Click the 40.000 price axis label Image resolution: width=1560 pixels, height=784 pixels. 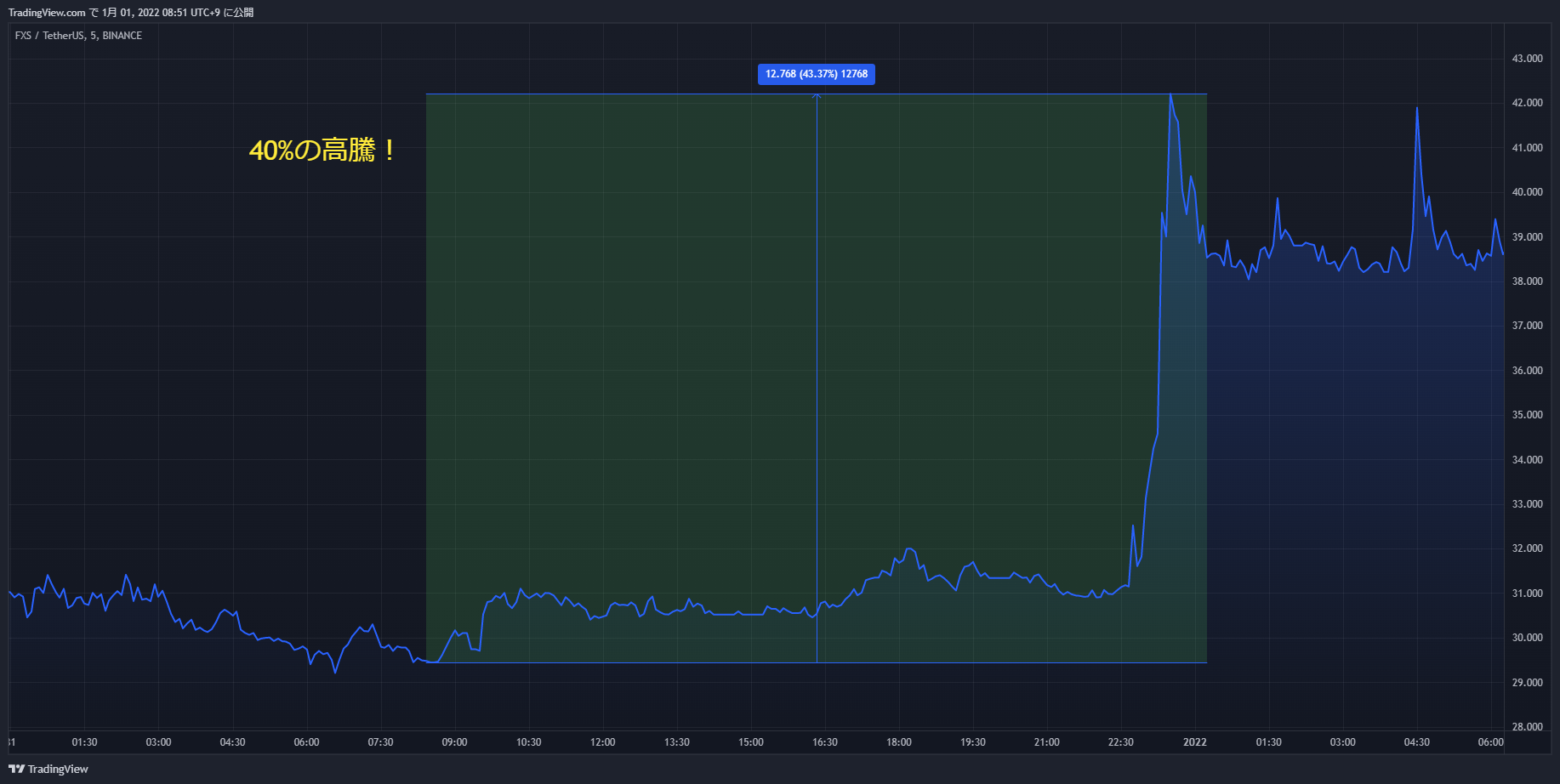1527,192
